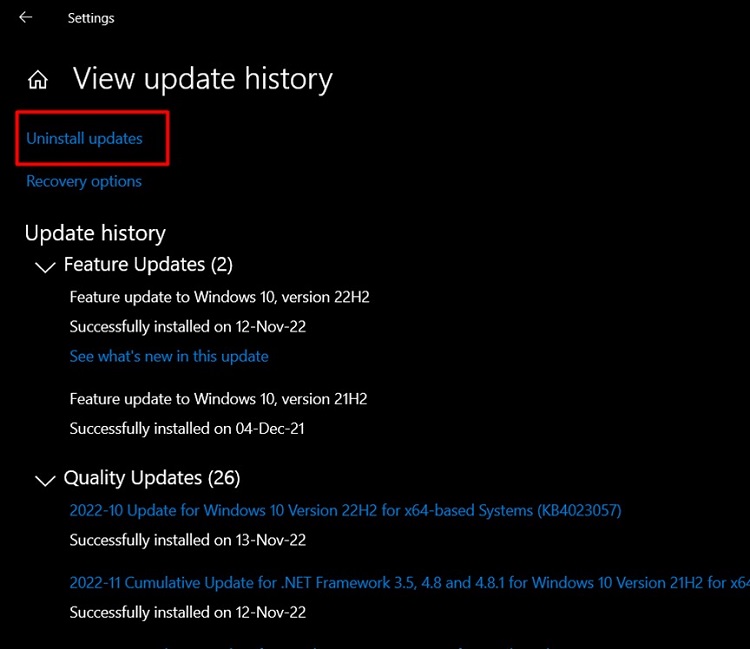The height and width of the screenshot is (649, 750).
Task: Click the Quality Updates (26) heading
Action: point(152,478)
